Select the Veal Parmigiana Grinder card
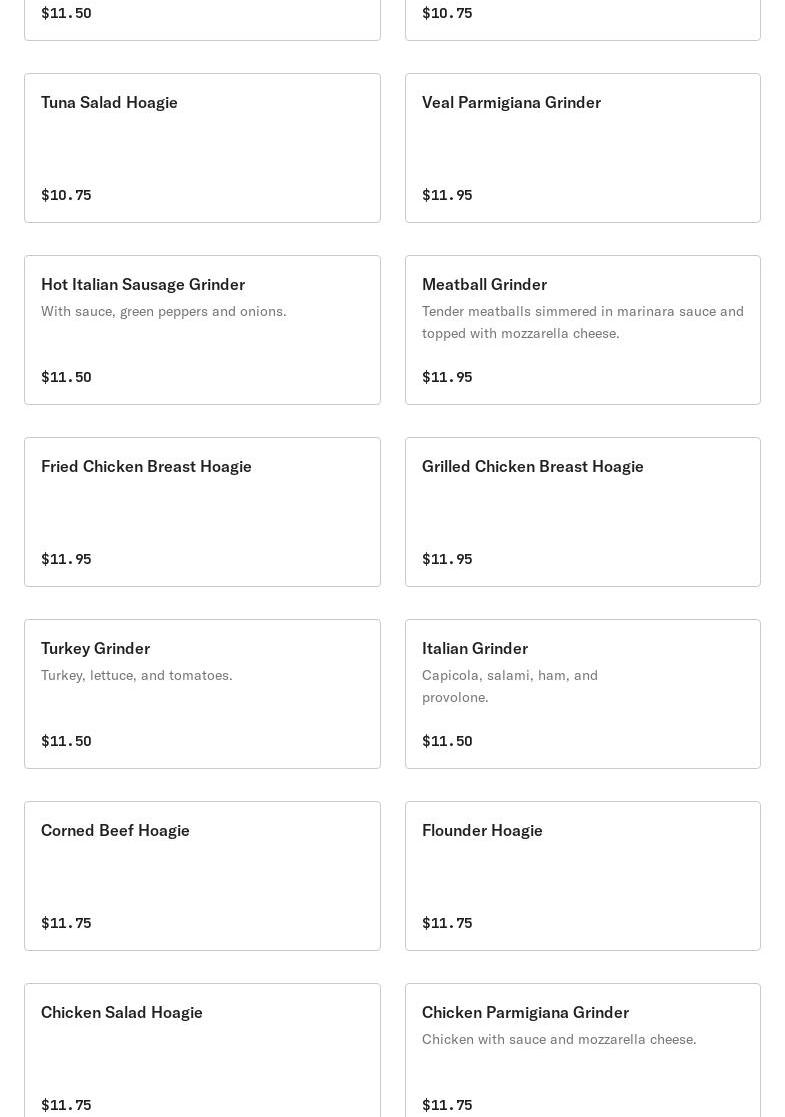The height and width of the screenshot is (1117, 785). [583, 148]
